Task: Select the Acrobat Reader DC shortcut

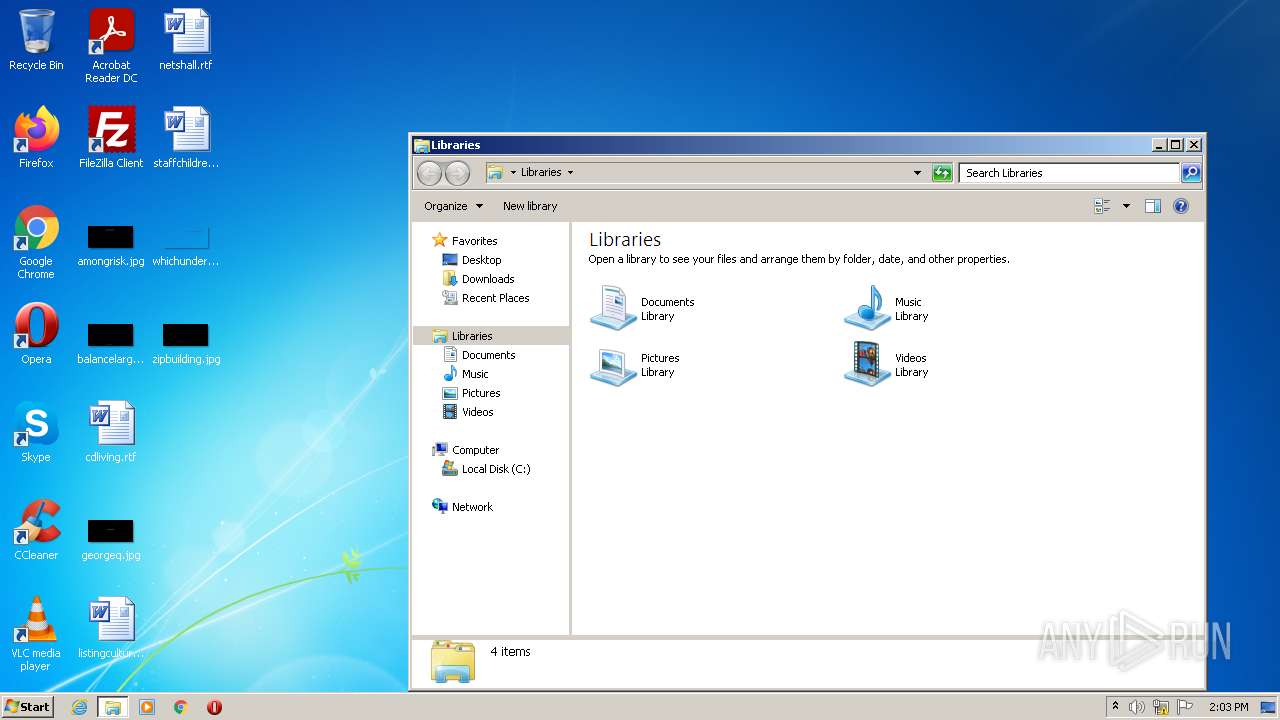Action: pos(111,46)
